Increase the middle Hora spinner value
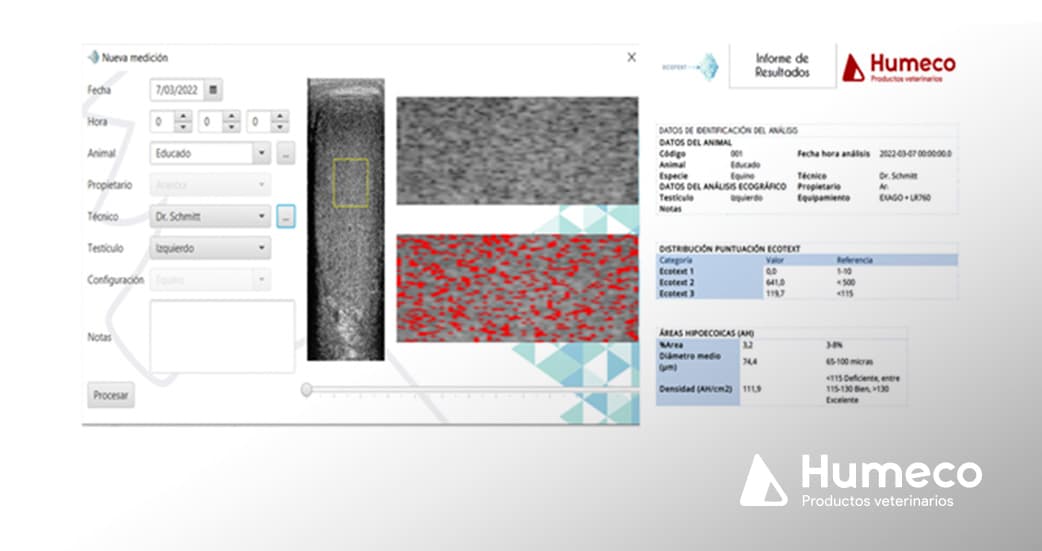Viewport: 1042px width, 551px height. pos(231,117)
